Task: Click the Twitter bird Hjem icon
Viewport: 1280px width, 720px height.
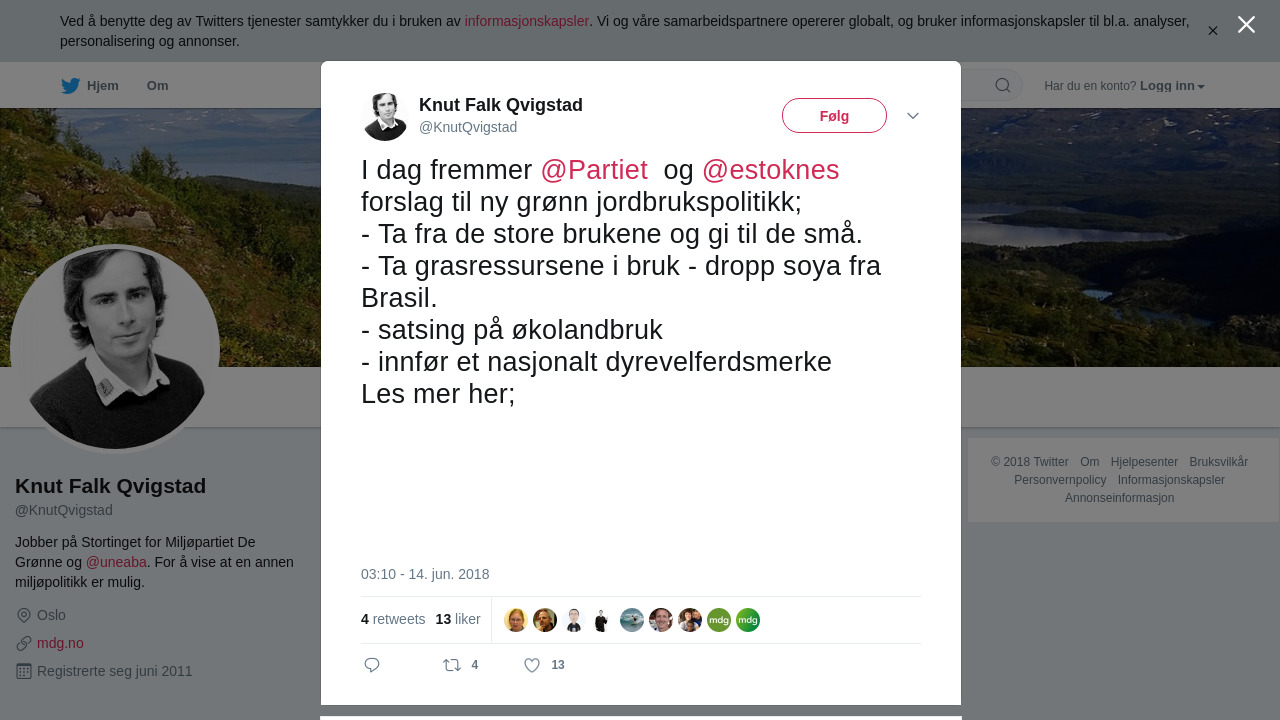Action: coord(70,86)
